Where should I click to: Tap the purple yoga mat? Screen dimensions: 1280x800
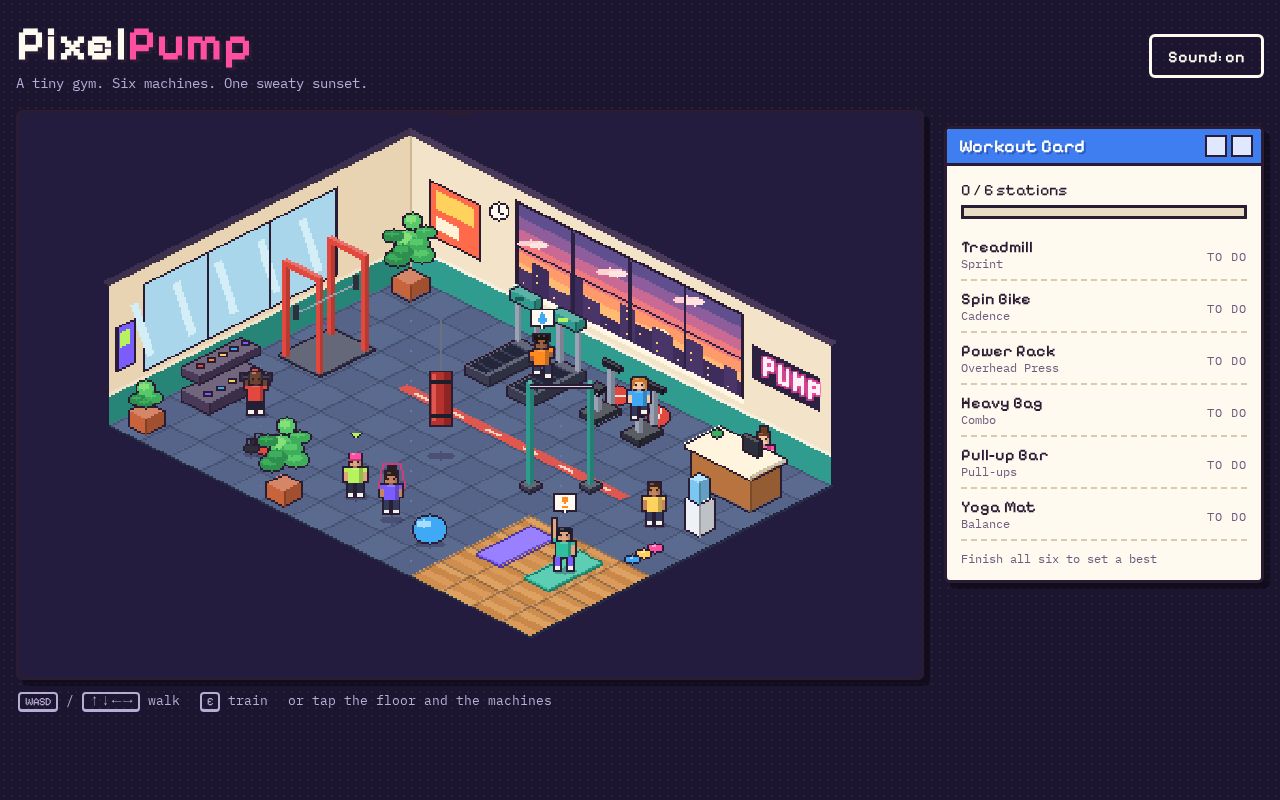click(514, 546)
